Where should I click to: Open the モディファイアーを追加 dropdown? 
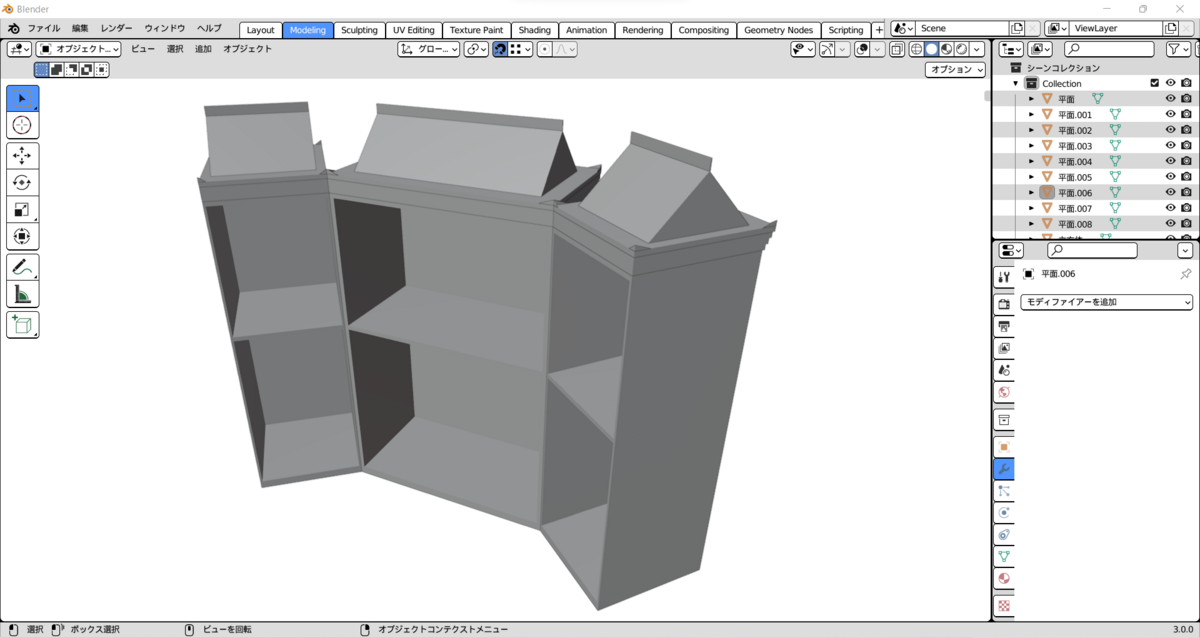tap(1106, 302)
